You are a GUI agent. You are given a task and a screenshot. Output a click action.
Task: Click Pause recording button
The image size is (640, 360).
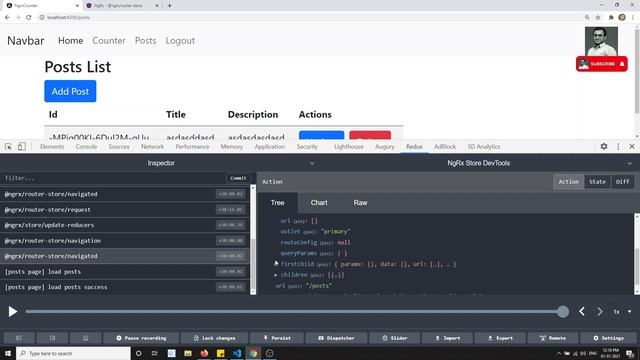click(x=141, y=338)
